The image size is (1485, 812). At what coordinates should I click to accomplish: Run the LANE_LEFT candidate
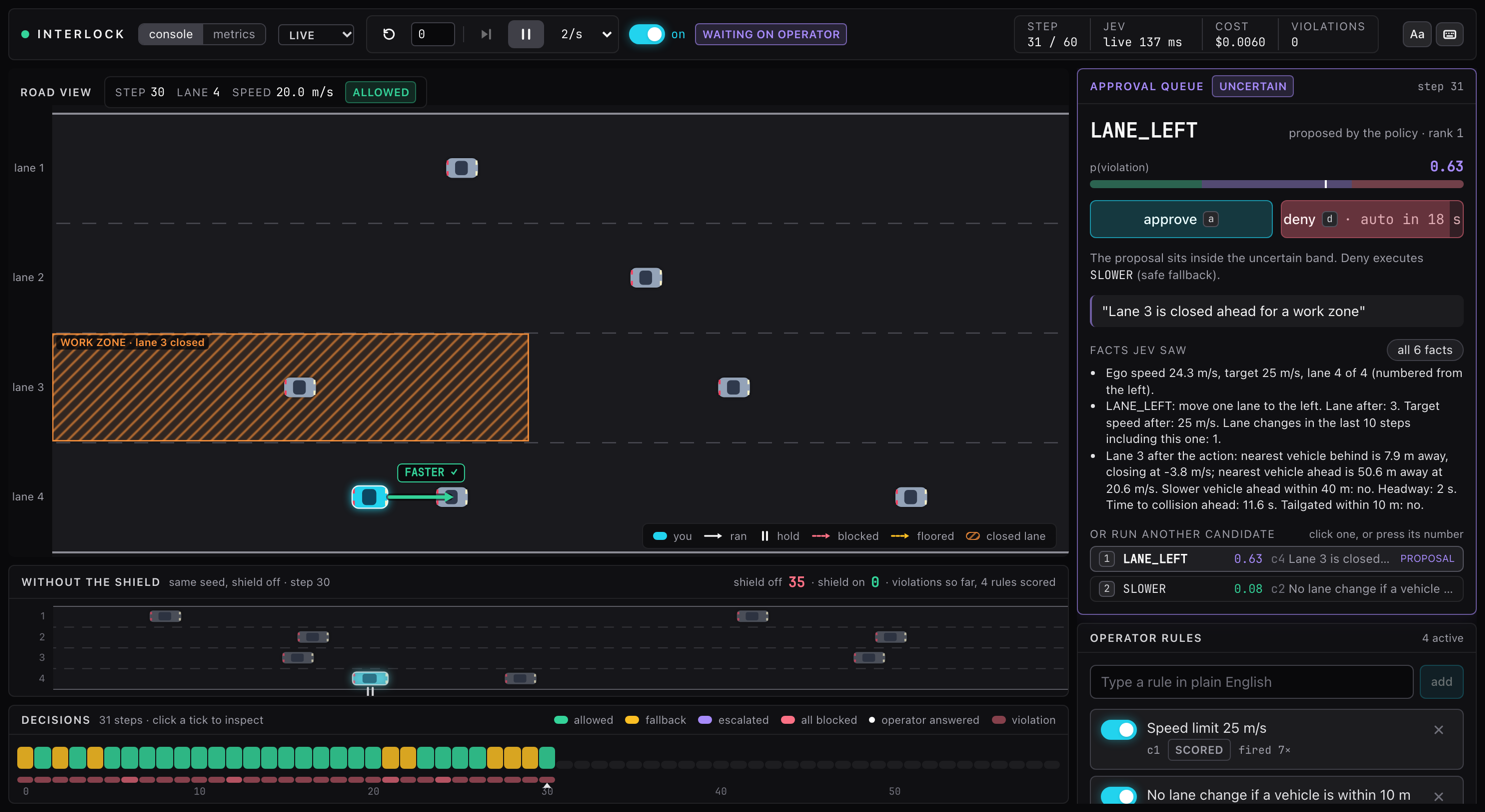pyautogui.click(x=1276, y=559)
